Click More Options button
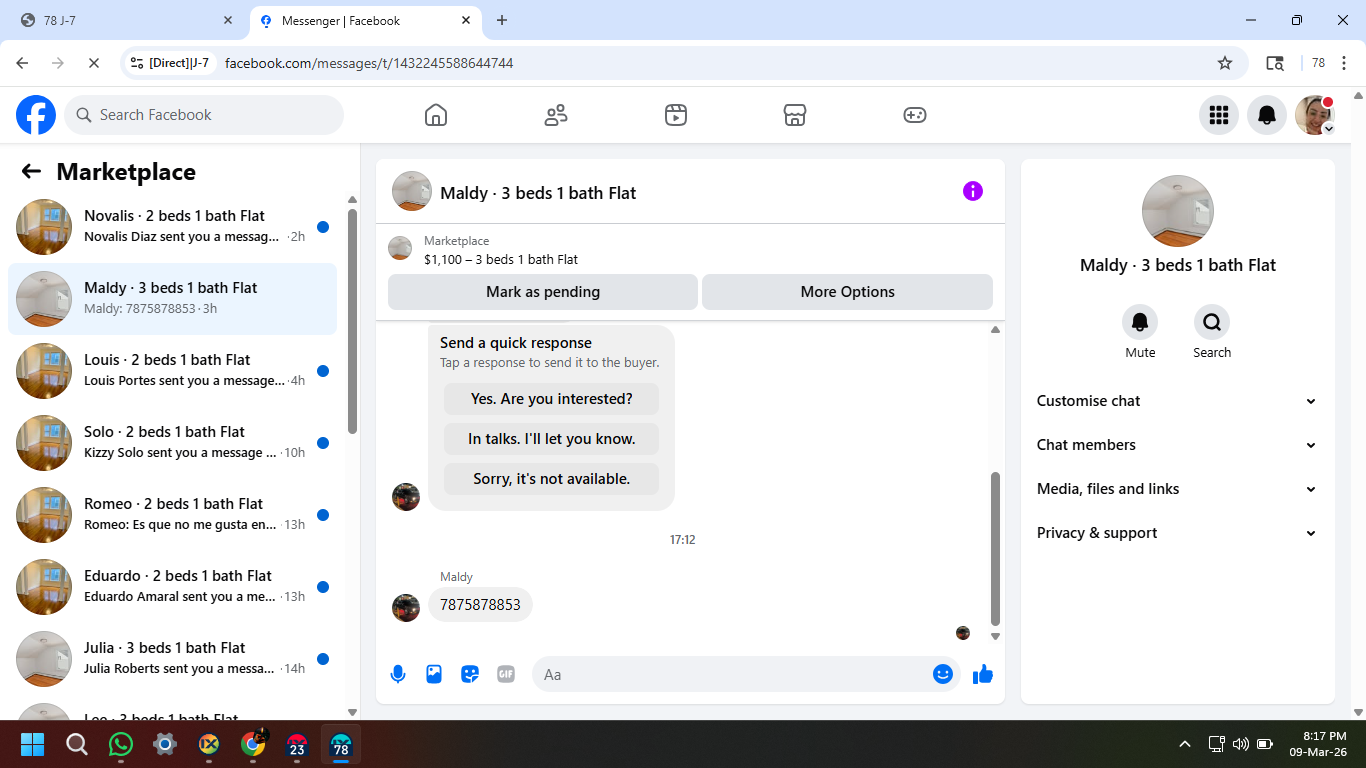 pyautogui.click(x=847, y=292)
